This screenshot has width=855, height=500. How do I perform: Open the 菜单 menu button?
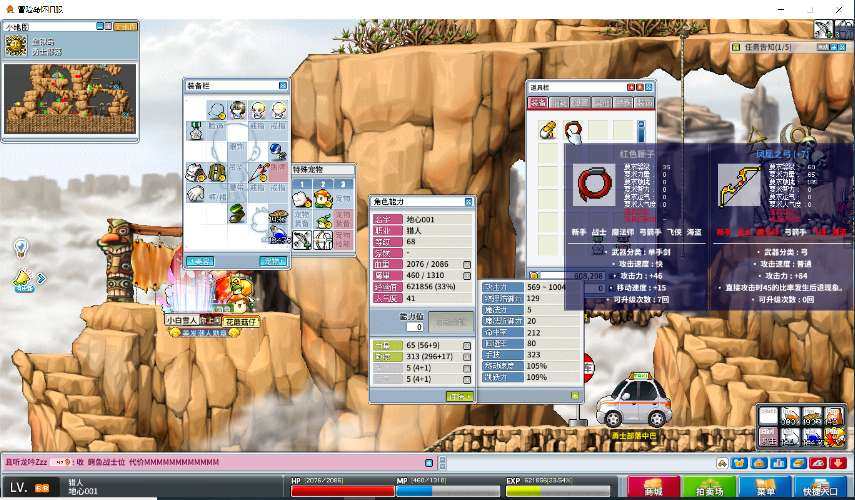(x=764, y=486)
